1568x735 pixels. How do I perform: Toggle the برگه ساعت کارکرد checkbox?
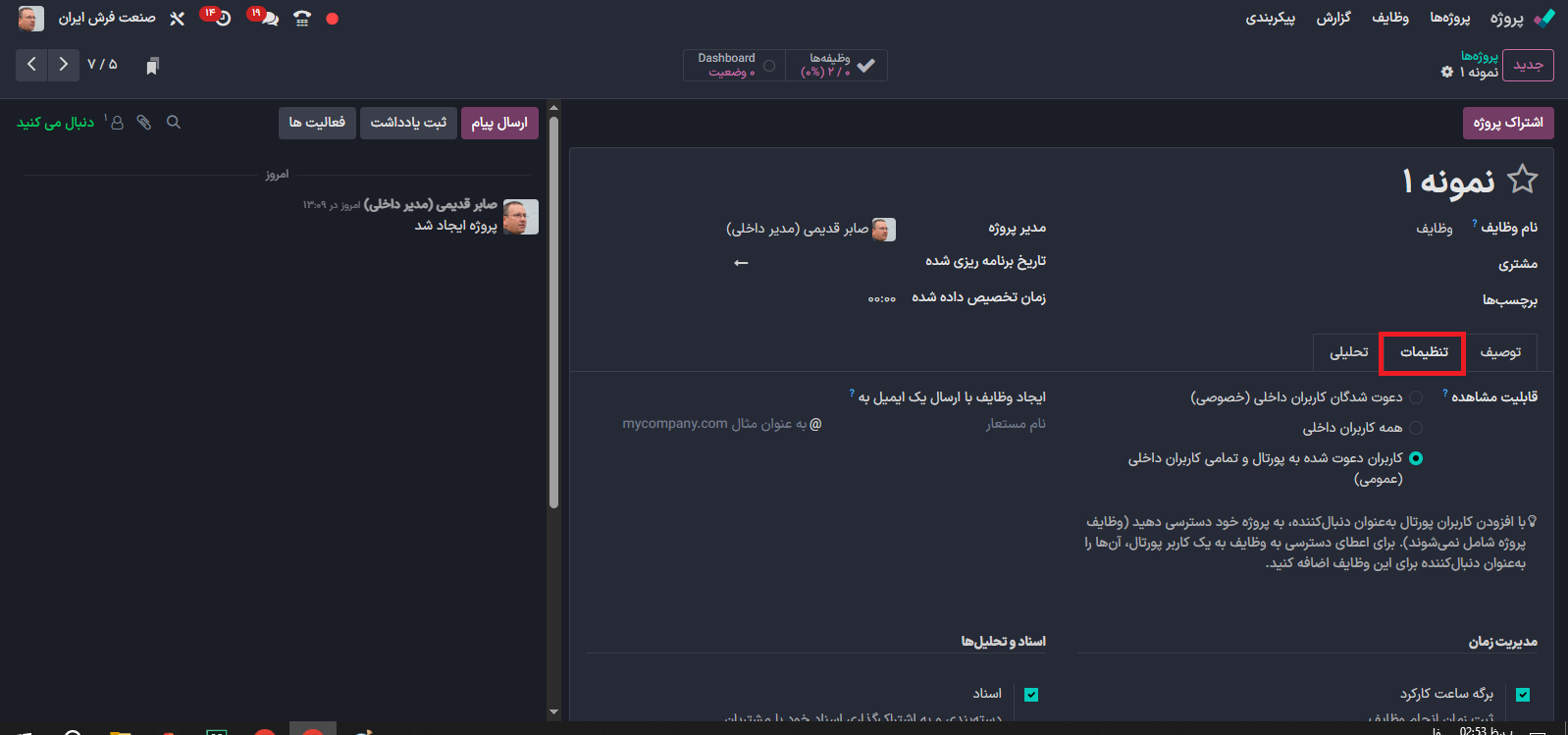coord(1523,695)
